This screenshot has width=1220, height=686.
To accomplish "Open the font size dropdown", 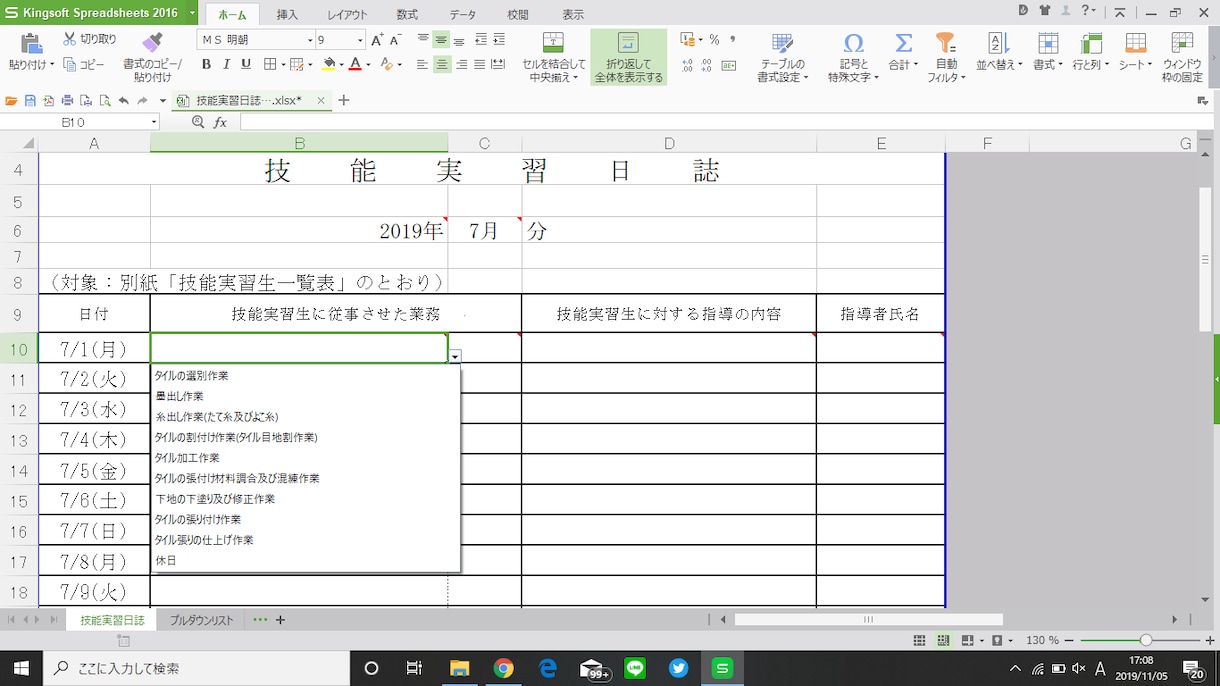I will tap(361, 40).
